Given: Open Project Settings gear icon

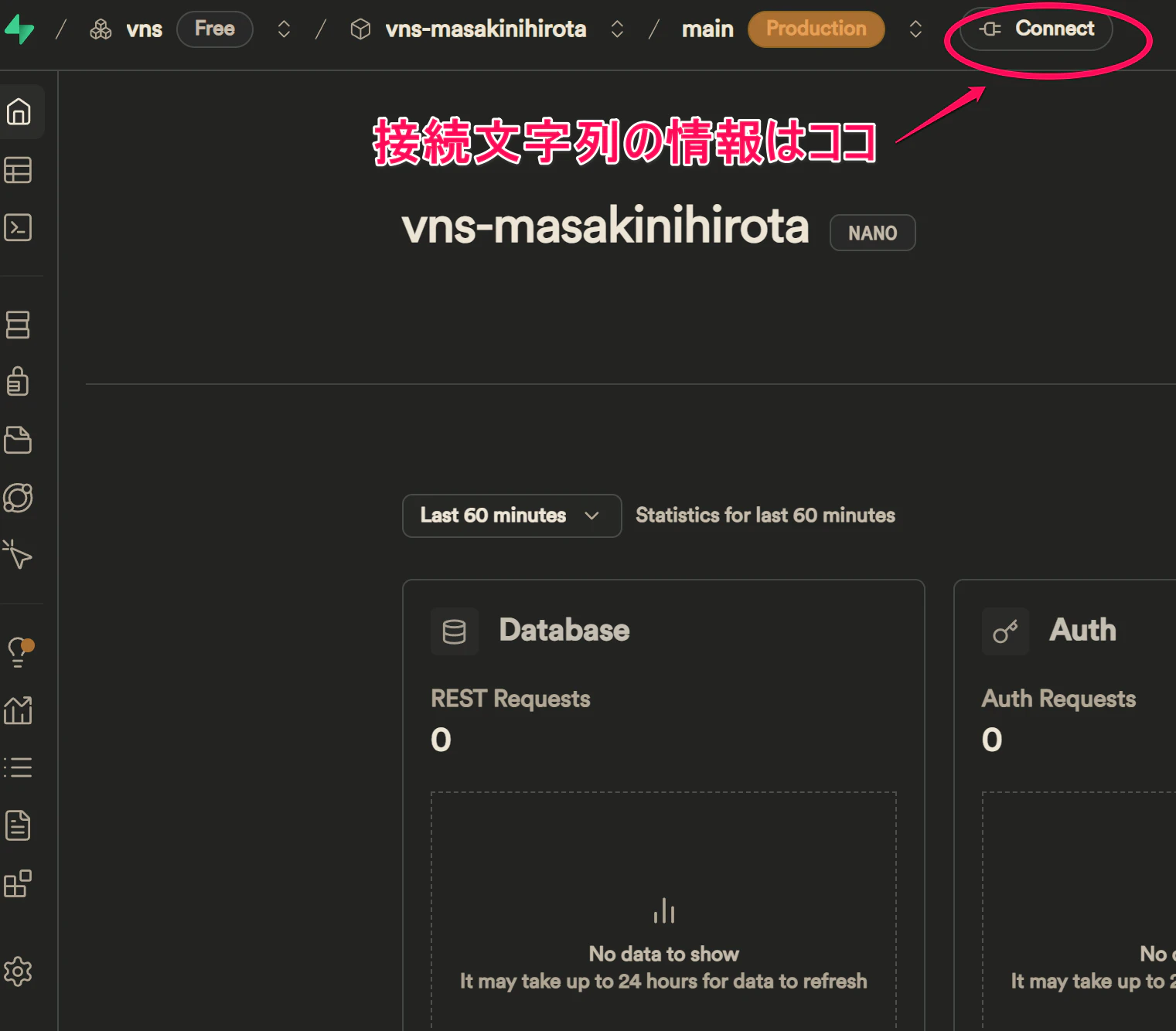Looking at the screenshot, I should (18, 971).
